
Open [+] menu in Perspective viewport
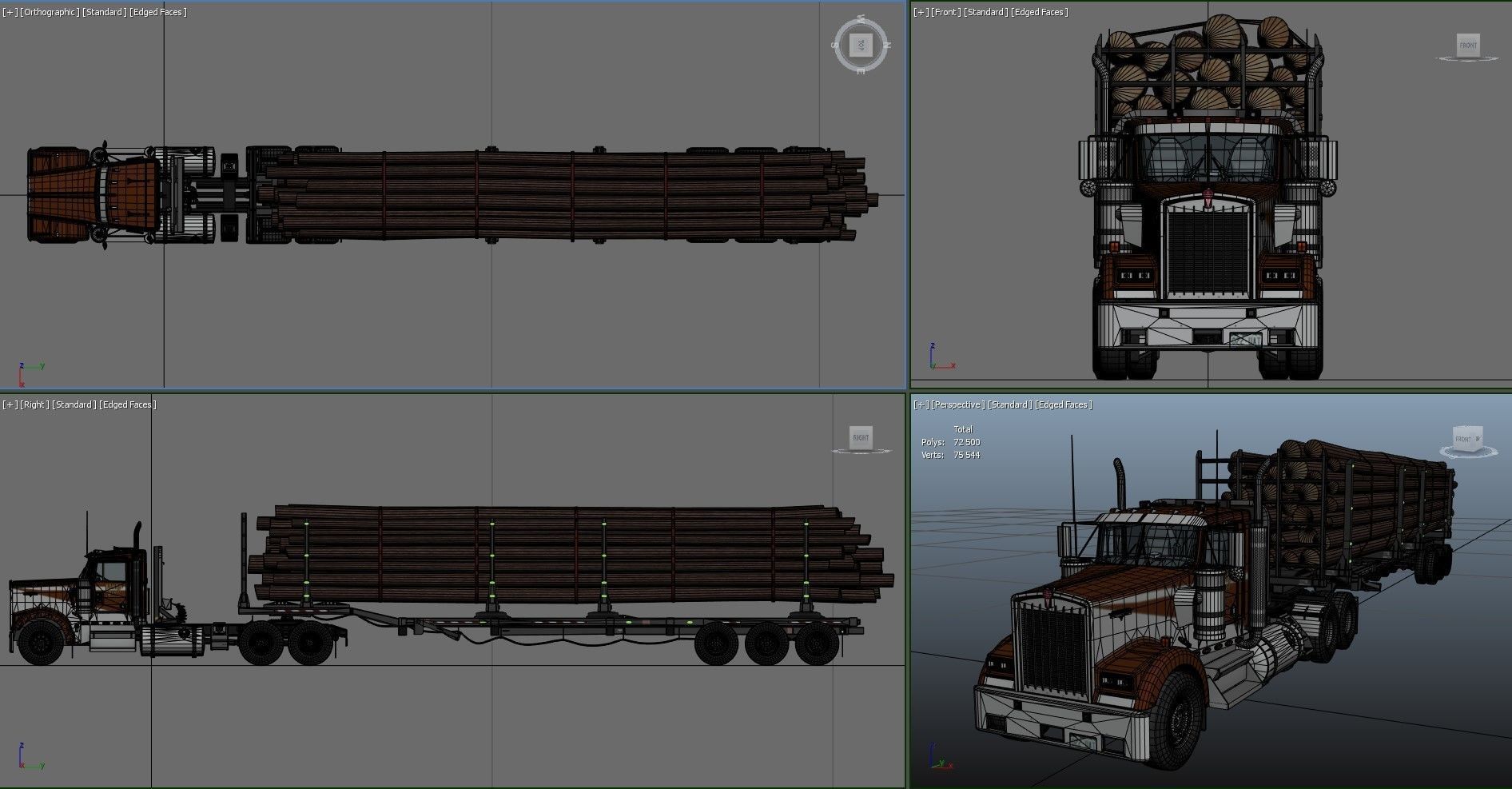tap(921, 404)
